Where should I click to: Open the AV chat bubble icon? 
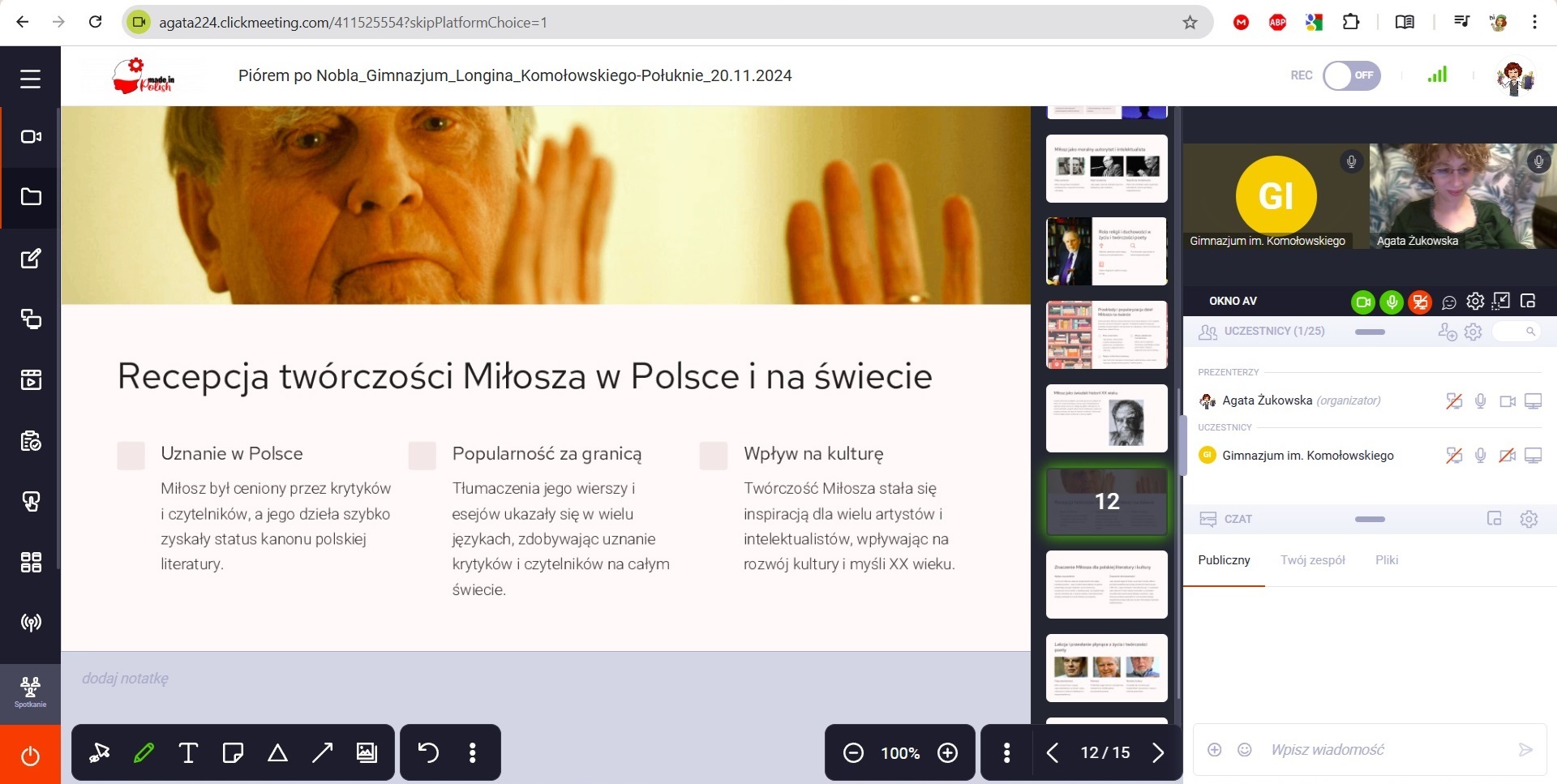tap(1449, 302)
